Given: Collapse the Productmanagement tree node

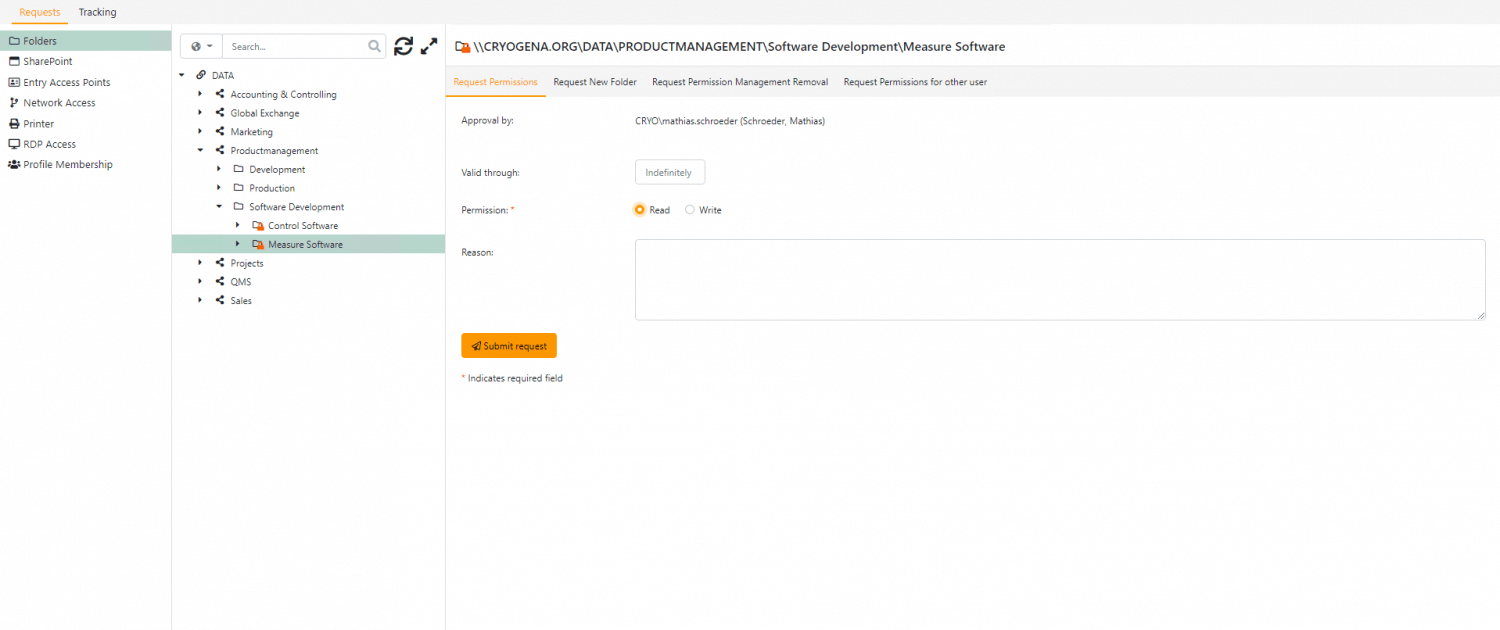Looking at the screenshot, I should [x=200, y=151].
